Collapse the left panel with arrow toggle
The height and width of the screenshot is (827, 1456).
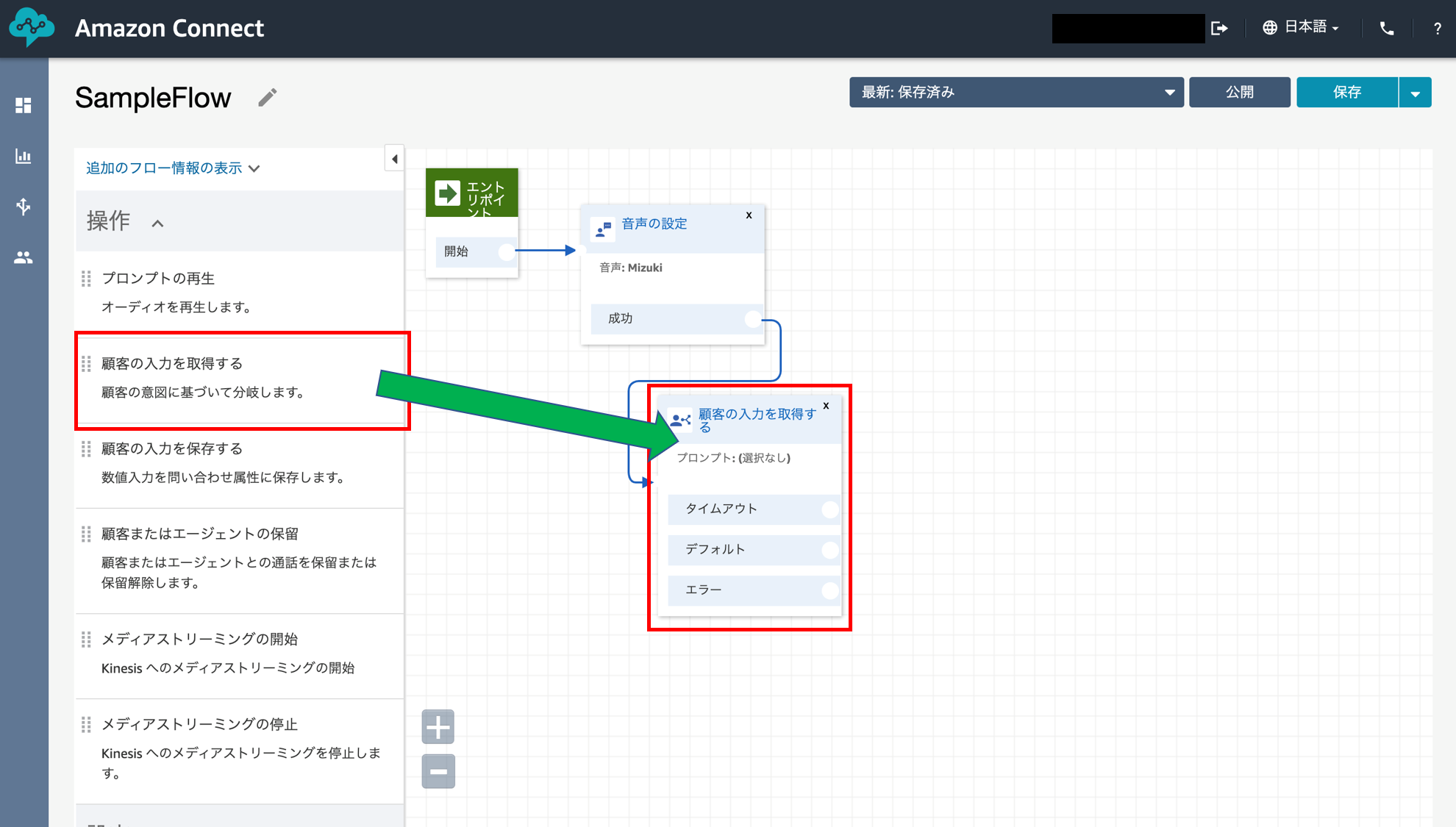[x=395, y=159]
